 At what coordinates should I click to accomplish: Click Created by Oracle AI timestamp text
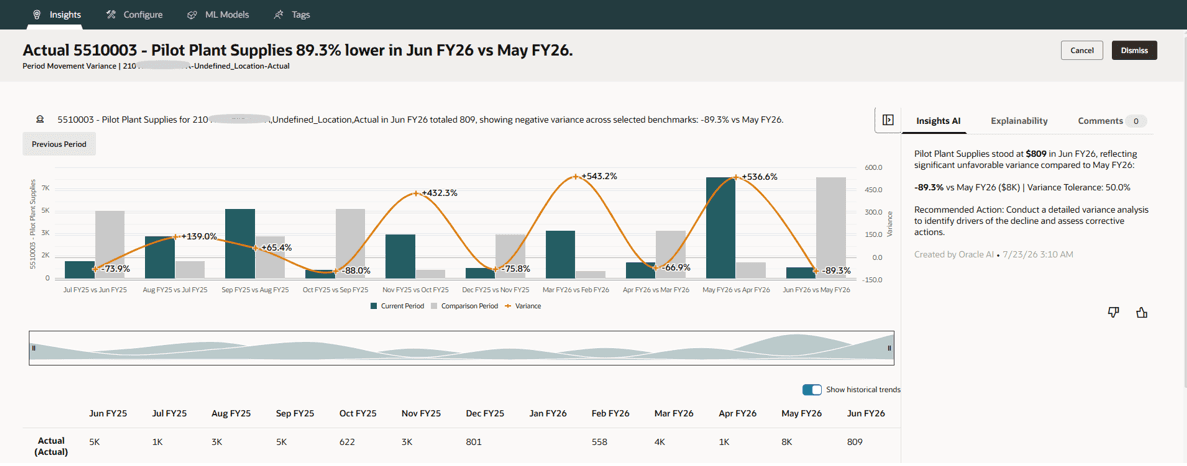tap(993, 254)
